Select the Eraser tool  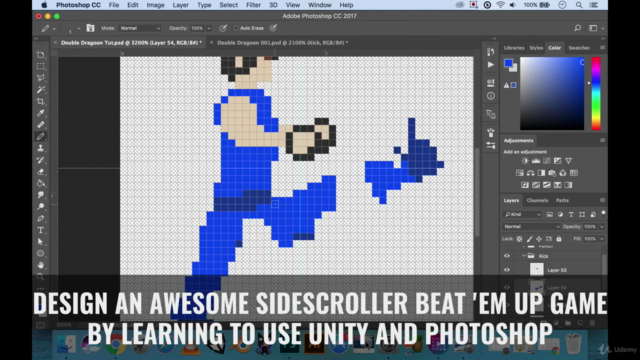40,172
